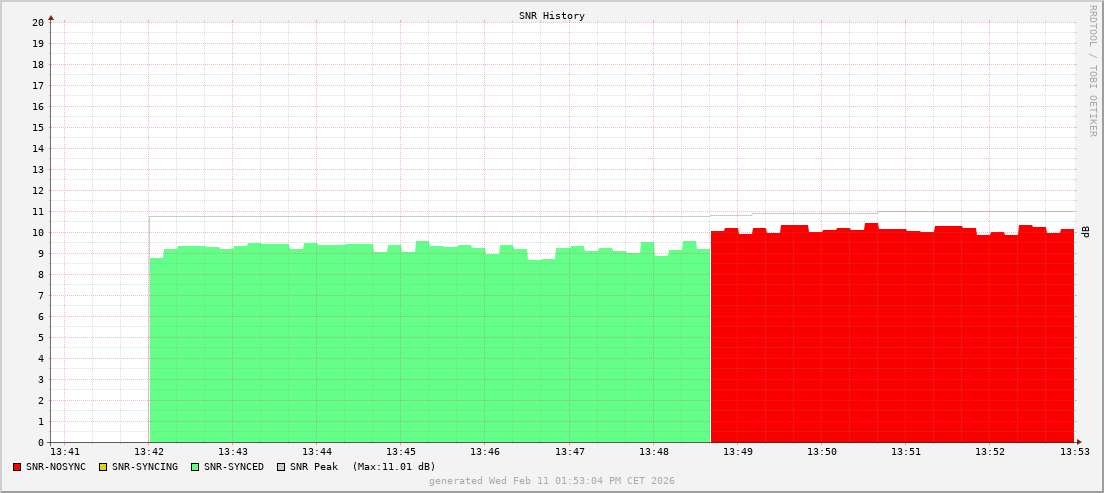
Task: Click the generated timestamp footer text
Action: tap(551, 481)
